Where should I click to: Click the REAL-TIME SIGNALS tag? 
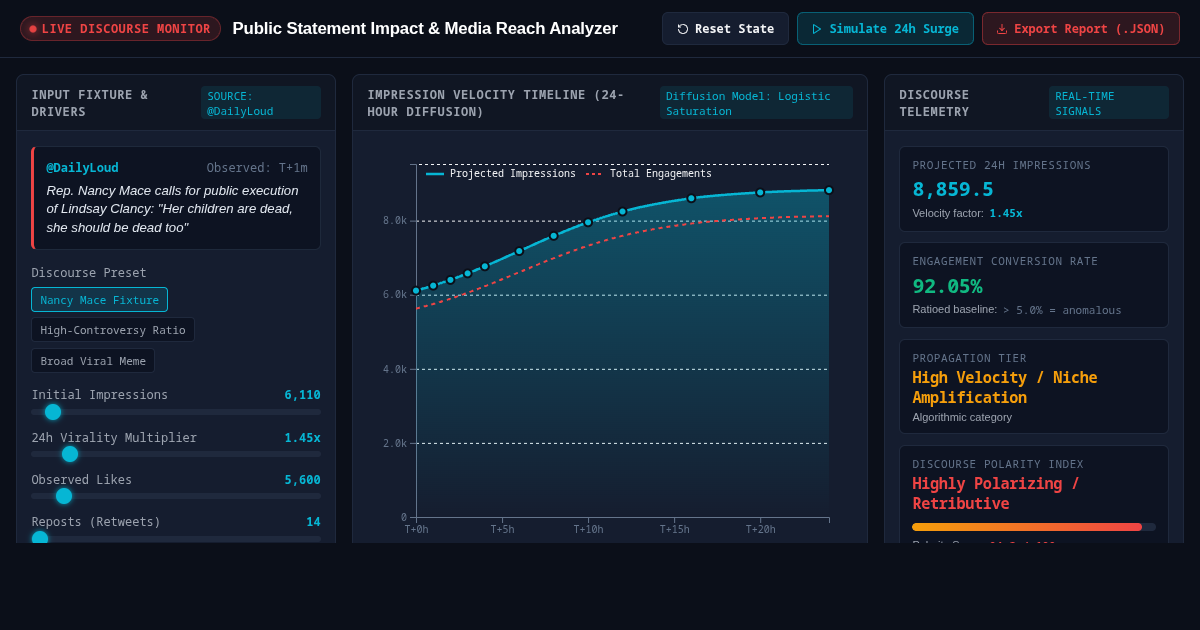point(1109,103)
